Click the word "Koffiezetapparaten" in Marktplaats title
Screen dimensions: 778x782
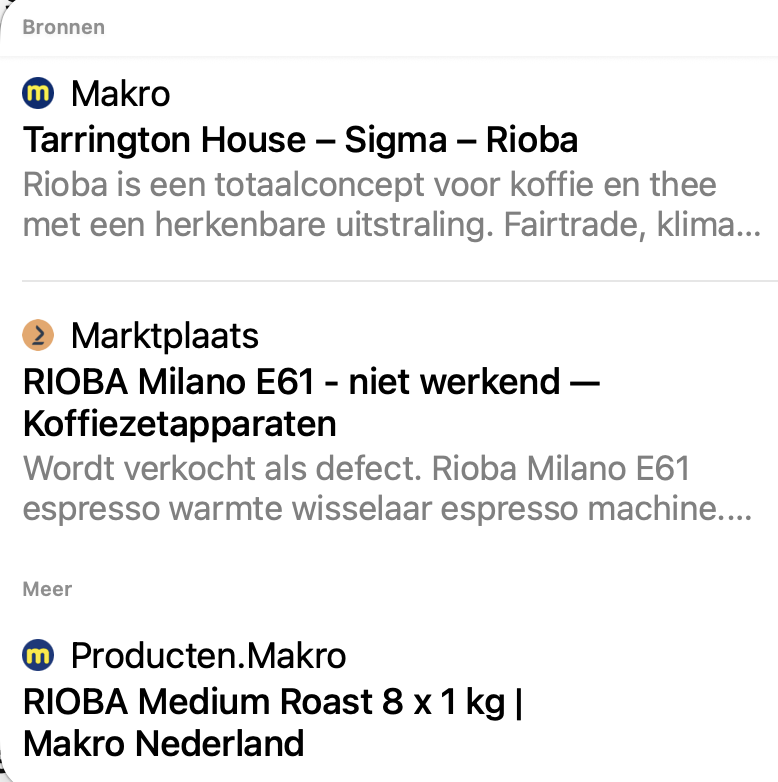(x=179, y=425)
